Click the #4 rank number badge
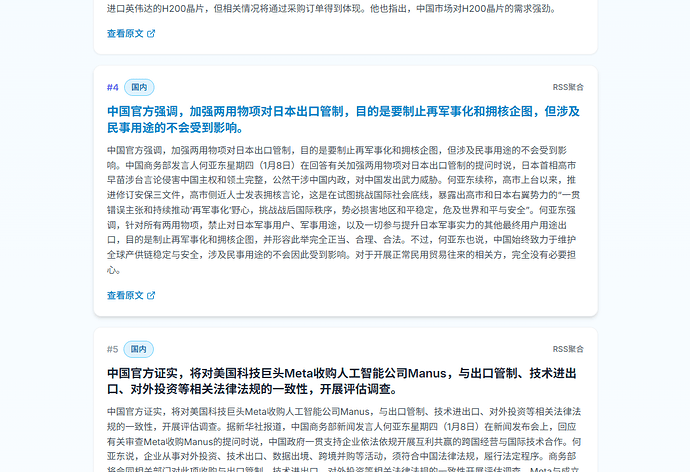The width and height of the screenshot is (690, 472). pyautogui.click(x=113, y=87)
